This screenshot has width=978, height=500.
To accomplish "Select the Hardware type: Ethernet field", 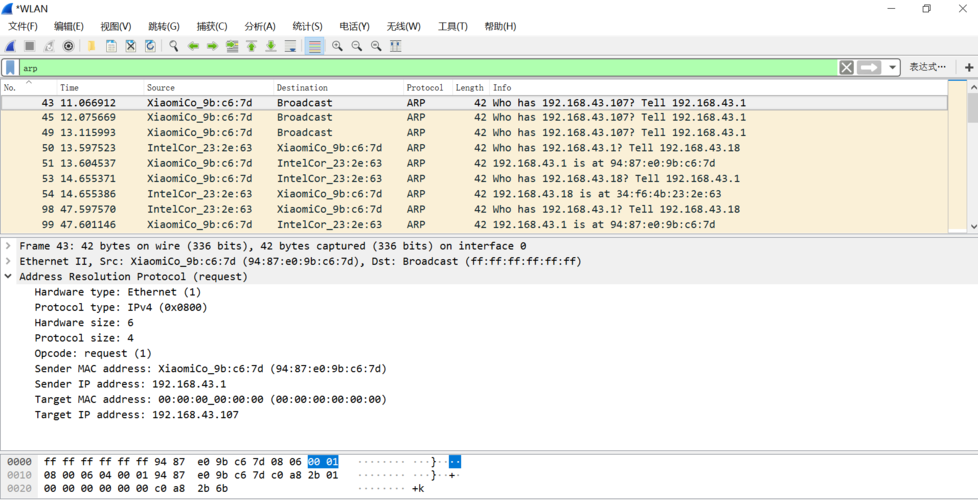I will (x=118, y=292).
